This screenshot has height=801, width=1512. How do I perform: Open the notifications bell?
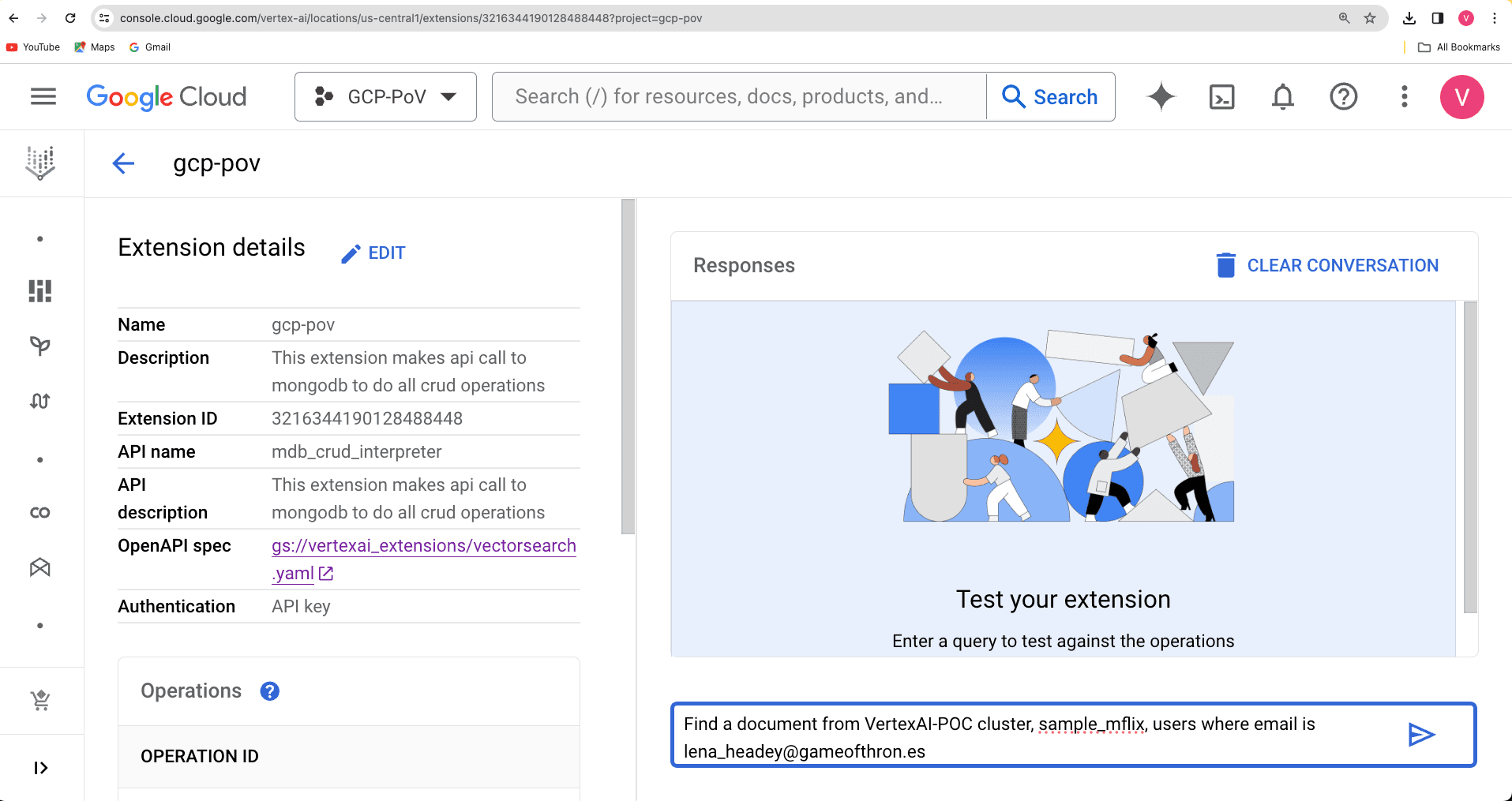click(x=1282, y=96)
